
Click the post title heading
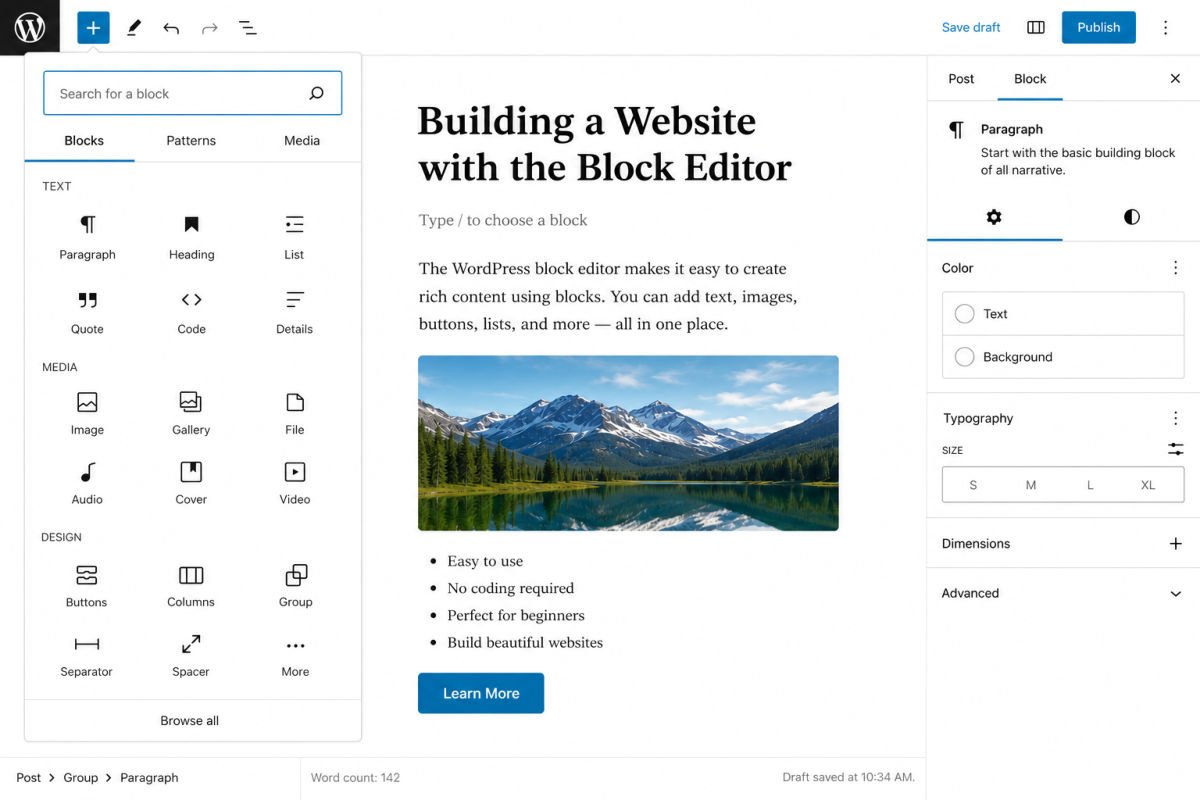click(x=605, y=144)
